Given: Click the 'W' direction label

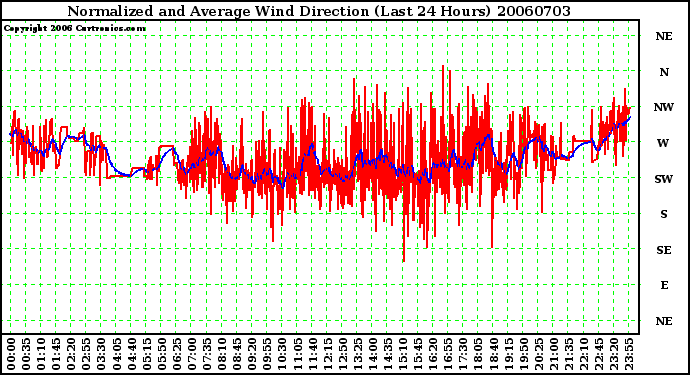Looking at the screenshot, I should click(x=663, y=143).
